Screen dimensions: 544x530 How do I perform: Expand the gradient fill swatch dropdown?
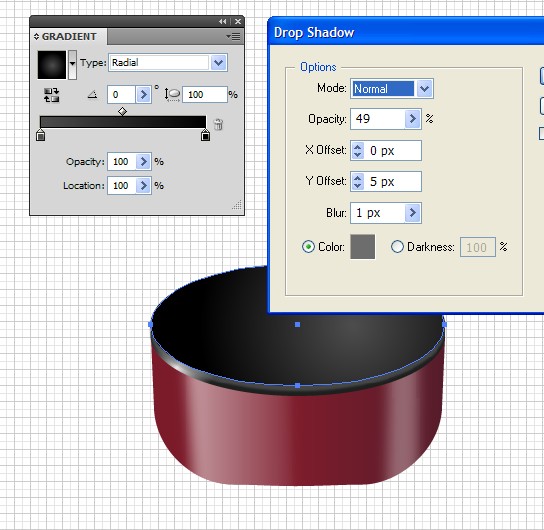(x=72, y=65)
